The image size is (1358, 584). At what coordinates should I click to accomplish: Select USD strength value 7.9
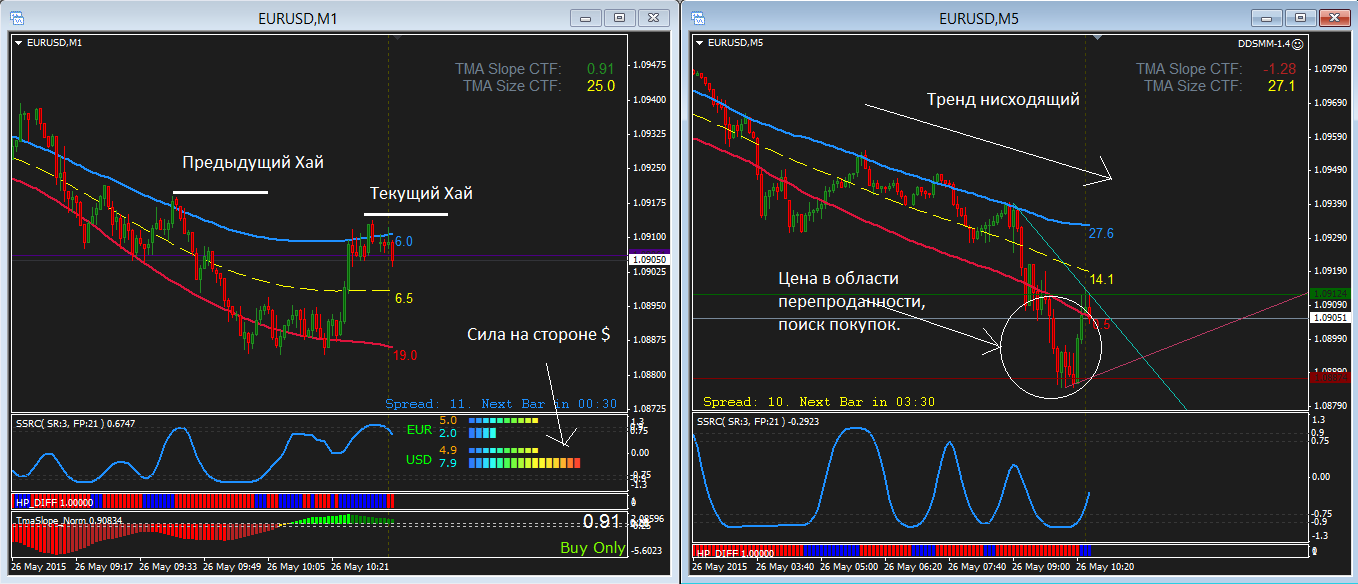pos(448,463)
